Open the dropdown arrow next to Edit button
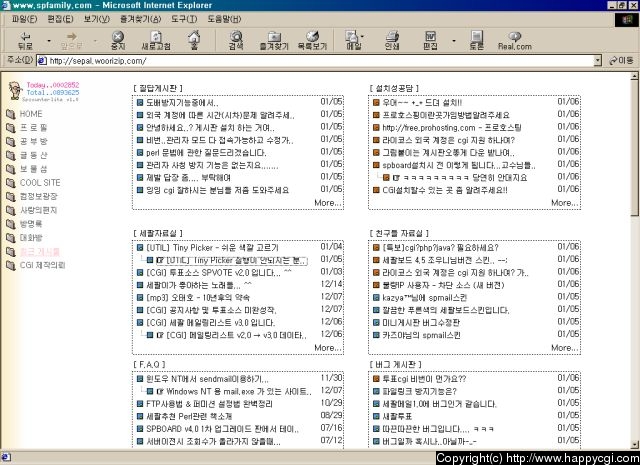Screen dimensions: 640x465 pos(453,41)
